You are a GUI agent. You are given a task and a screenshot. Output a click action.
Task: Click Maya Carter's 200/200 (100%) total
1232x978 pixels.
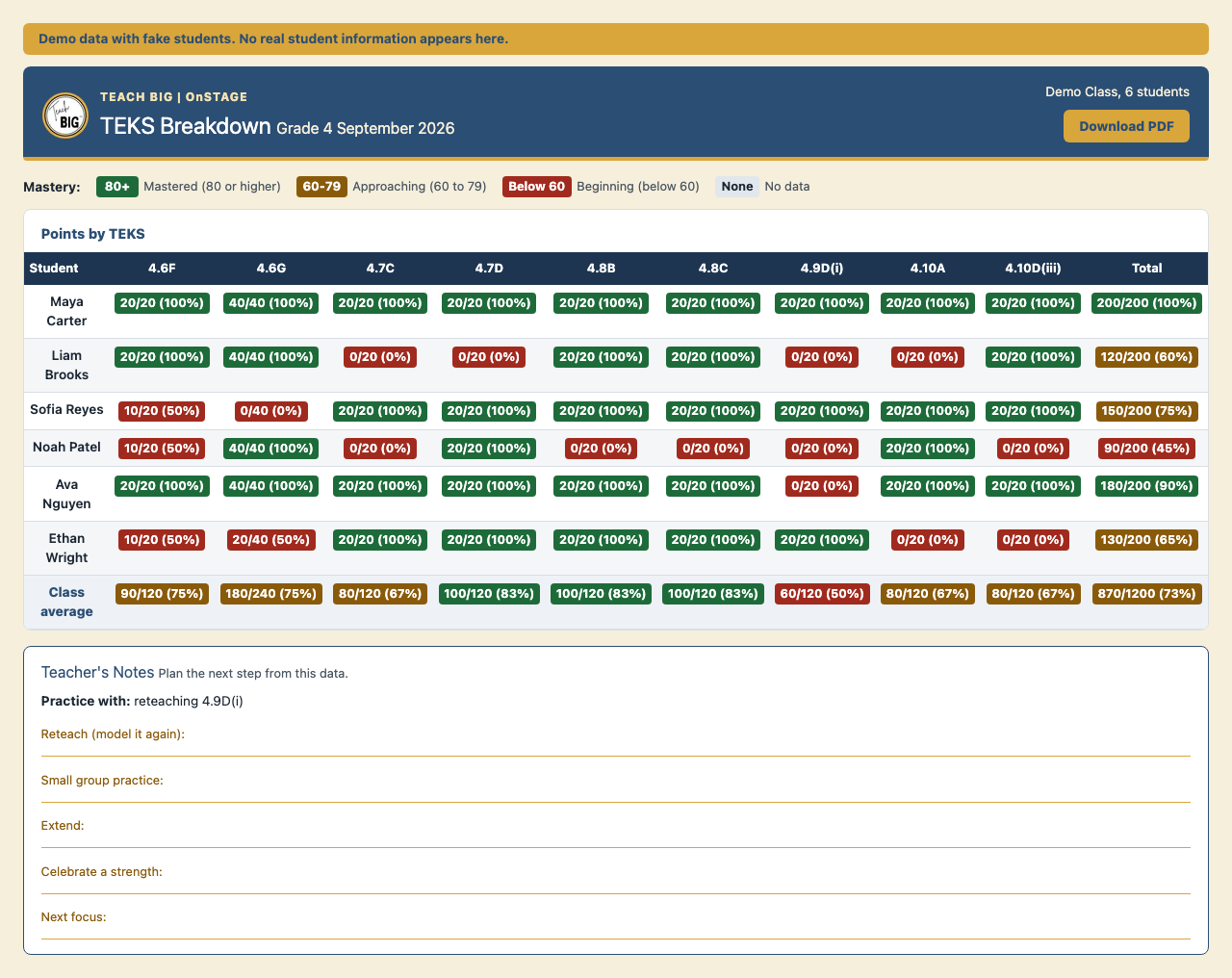(x=1147, y=303)
